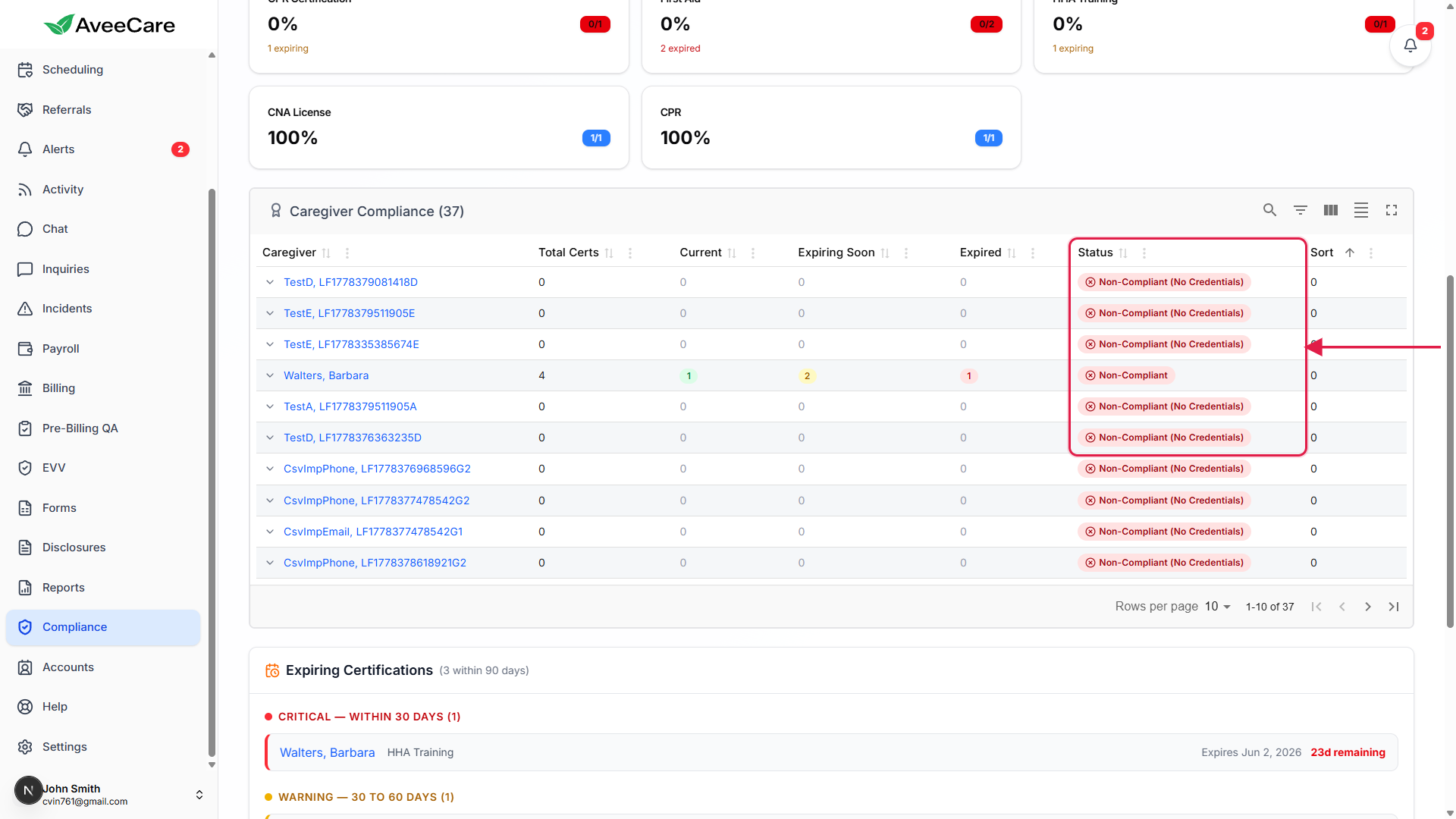Open CsvImpPhone, LF1778378618921G2 caregiver link
Screen dimensions: 1456x819
pyautogui.click(x=375, y=563)
